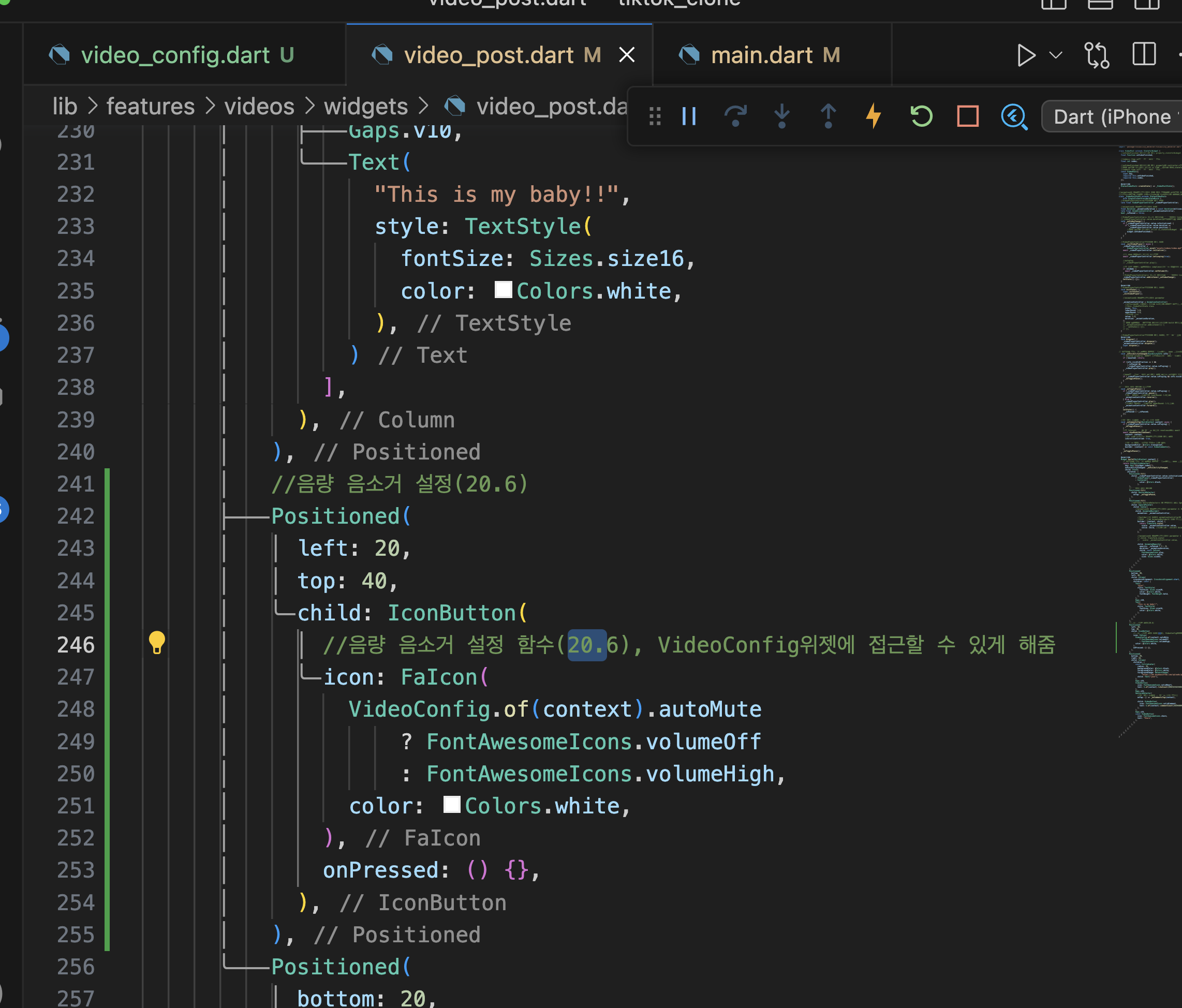Screen dimensions: 1182x1008
Task: Click the lightbulb quick fix icon
Action: tap(157, 642)
